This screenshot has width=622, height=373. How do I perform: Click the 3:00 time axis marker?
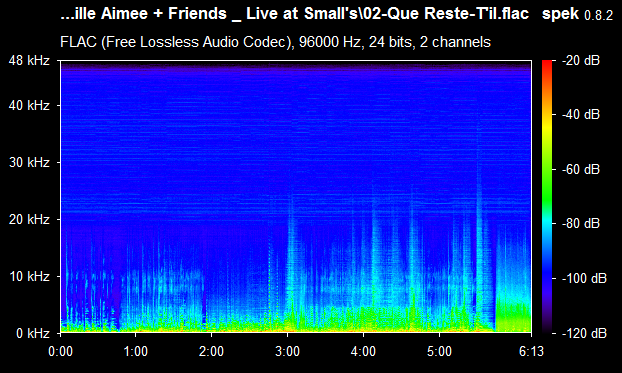(287, 351)
